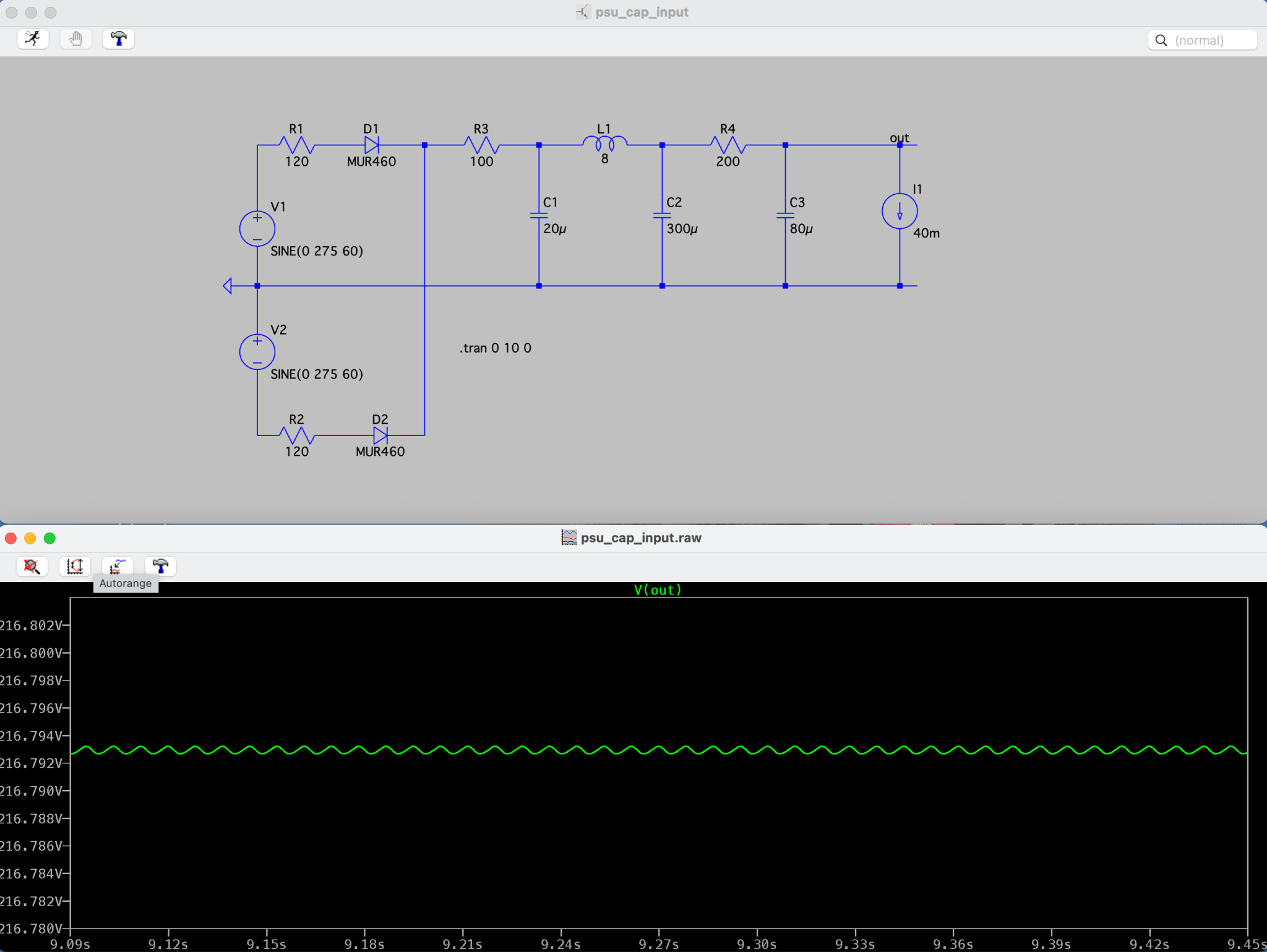Click psu_cap_input.raw window title
Viewport: 1267px width, 952px height.
[x=641, y=538]
